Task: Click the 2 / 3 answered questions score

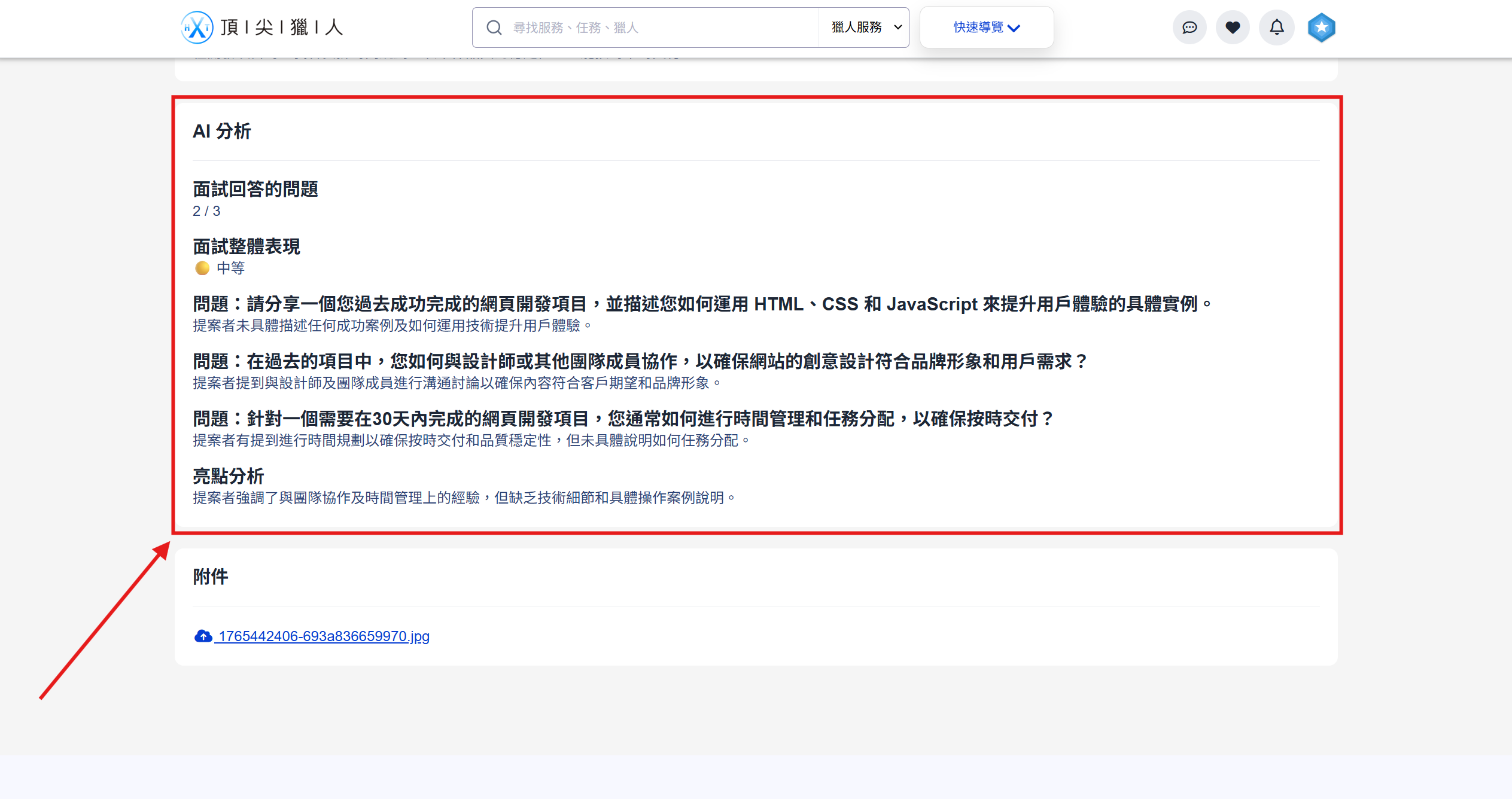Action: (206, 211)
